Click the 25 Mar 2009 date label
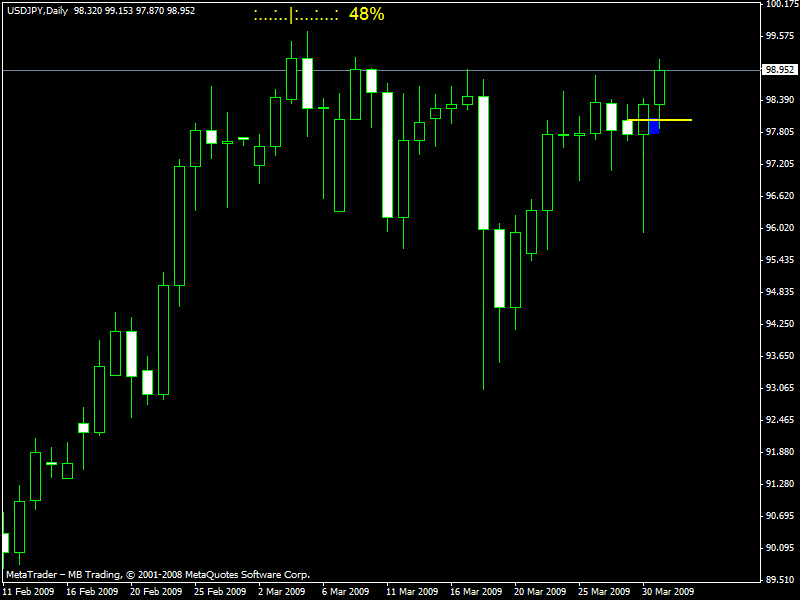The height and width of the screenshot is (600, 800). [x=604, y=592]
